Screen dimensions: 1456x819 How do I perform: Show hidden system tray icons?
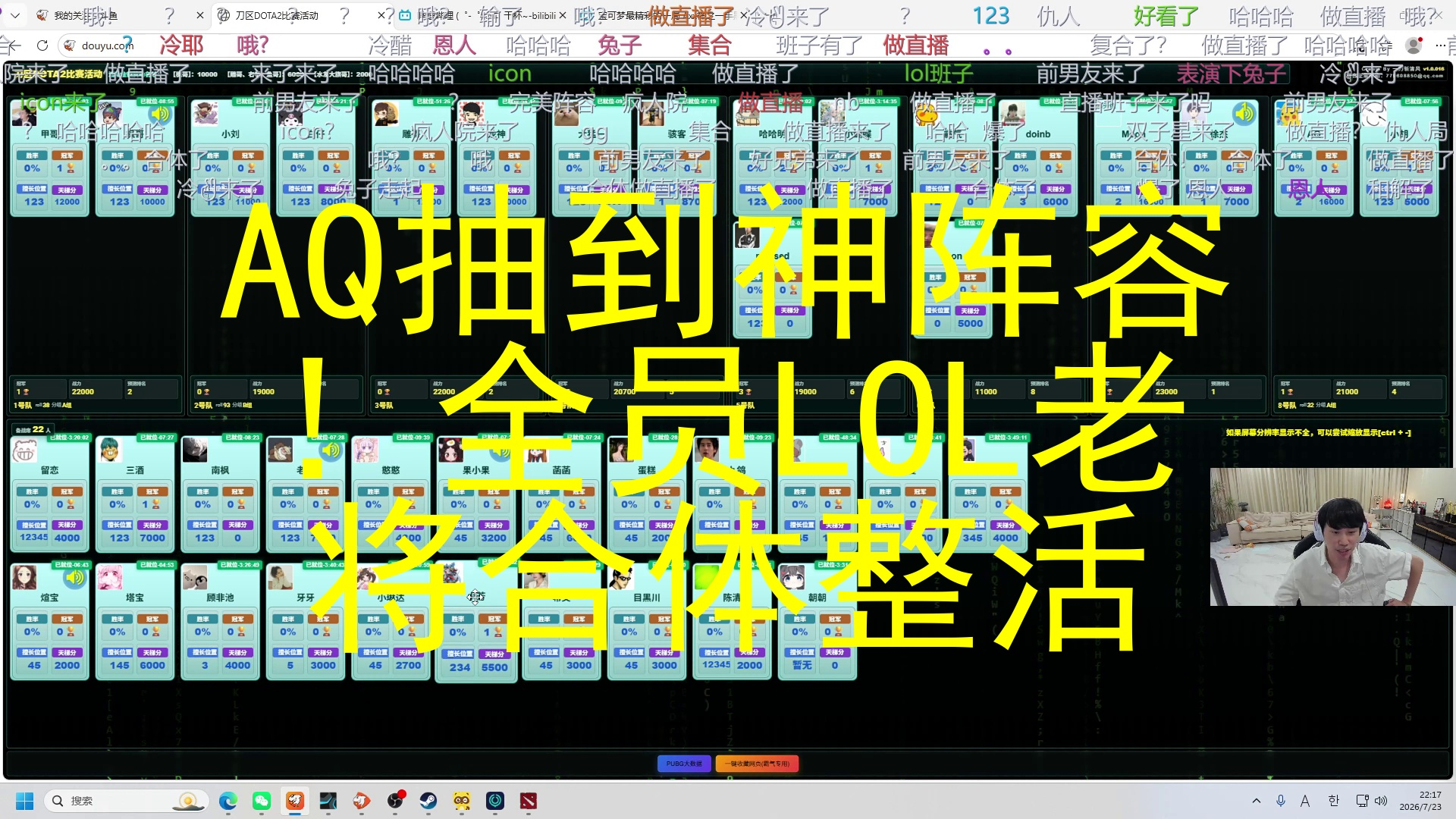(x=1257, y=801)
